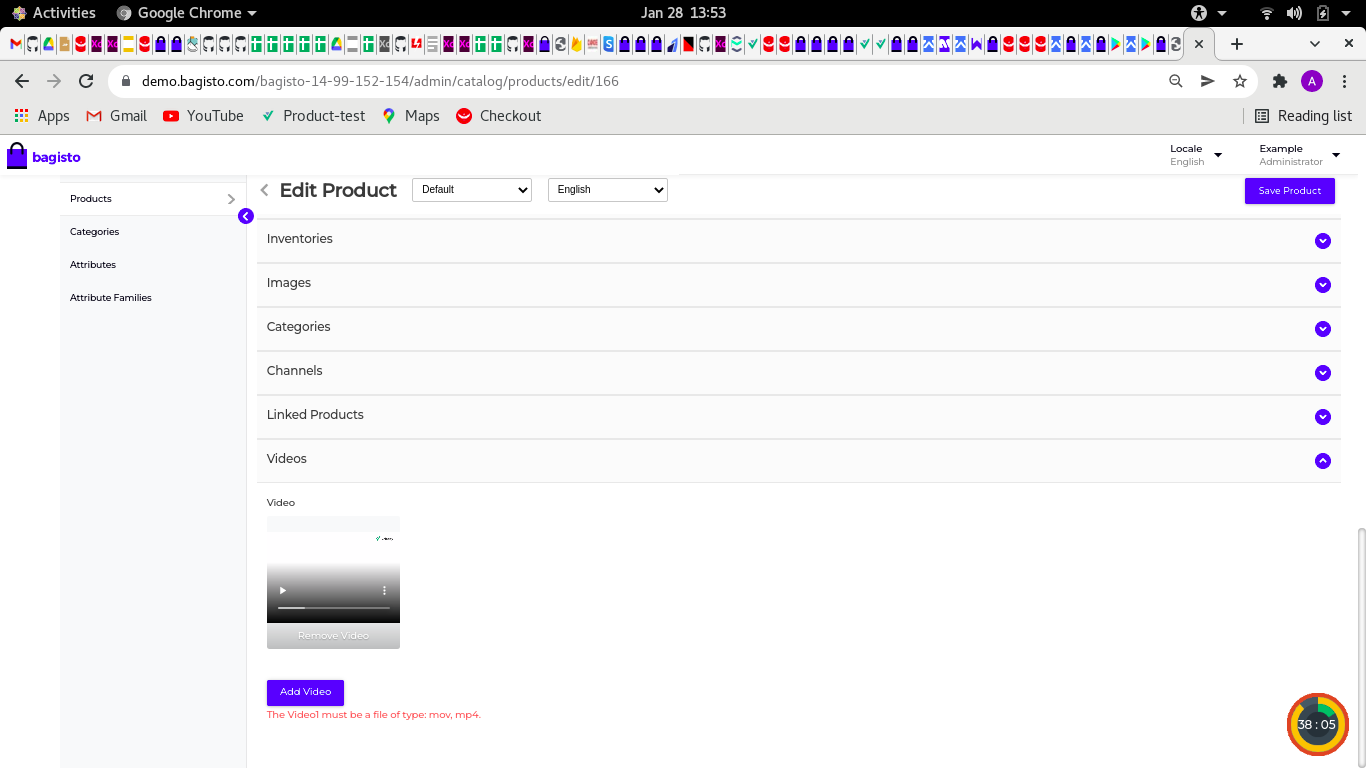Viewport: 1366px width, 768px height.
Task: Open the YouTube bookmark
Action: click(203, 115)
